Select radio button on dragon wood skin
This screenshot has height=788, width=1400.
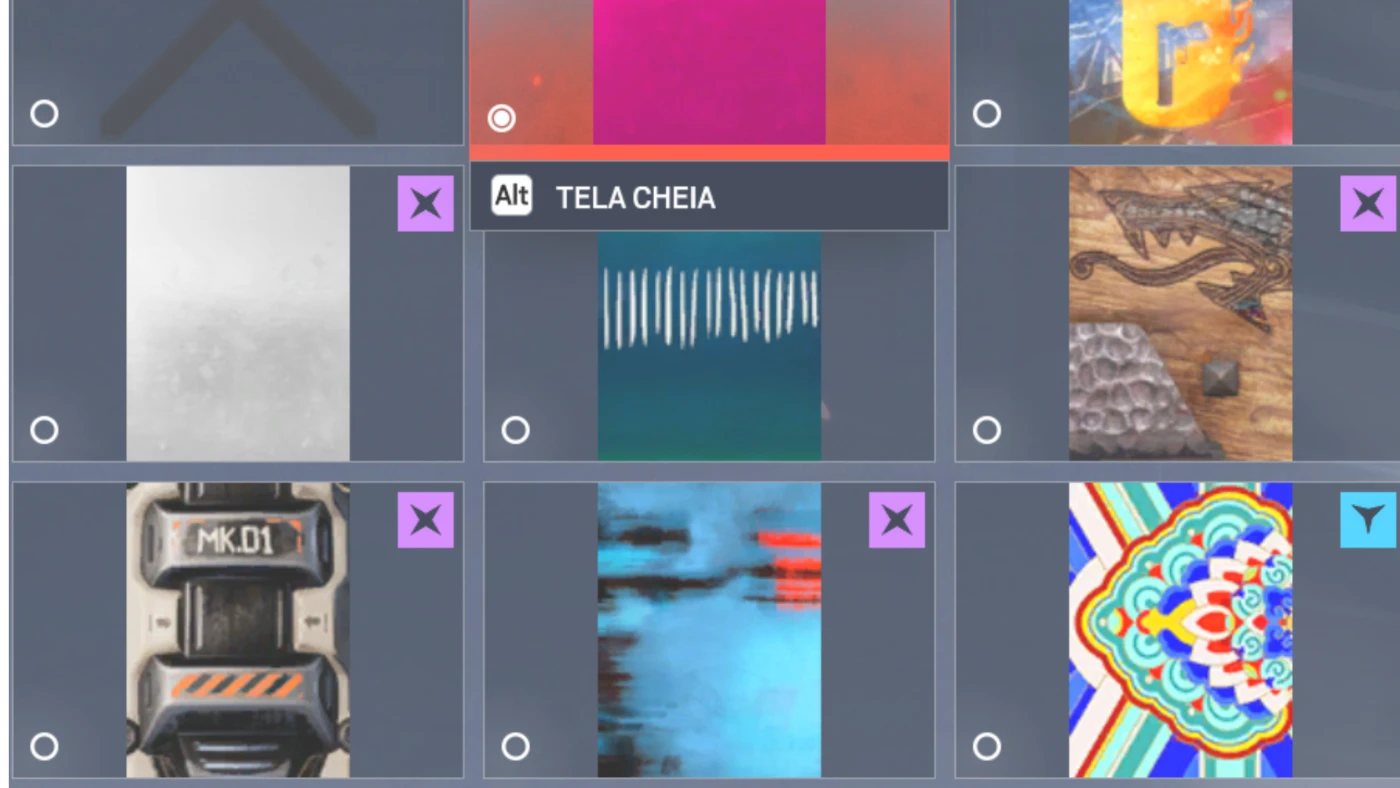pyautogui.click(x=987, y=430)
